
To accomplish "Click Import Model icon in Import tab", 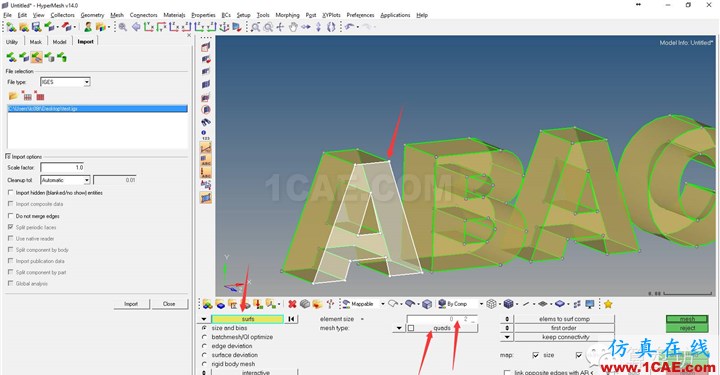I will pos(11,57).
